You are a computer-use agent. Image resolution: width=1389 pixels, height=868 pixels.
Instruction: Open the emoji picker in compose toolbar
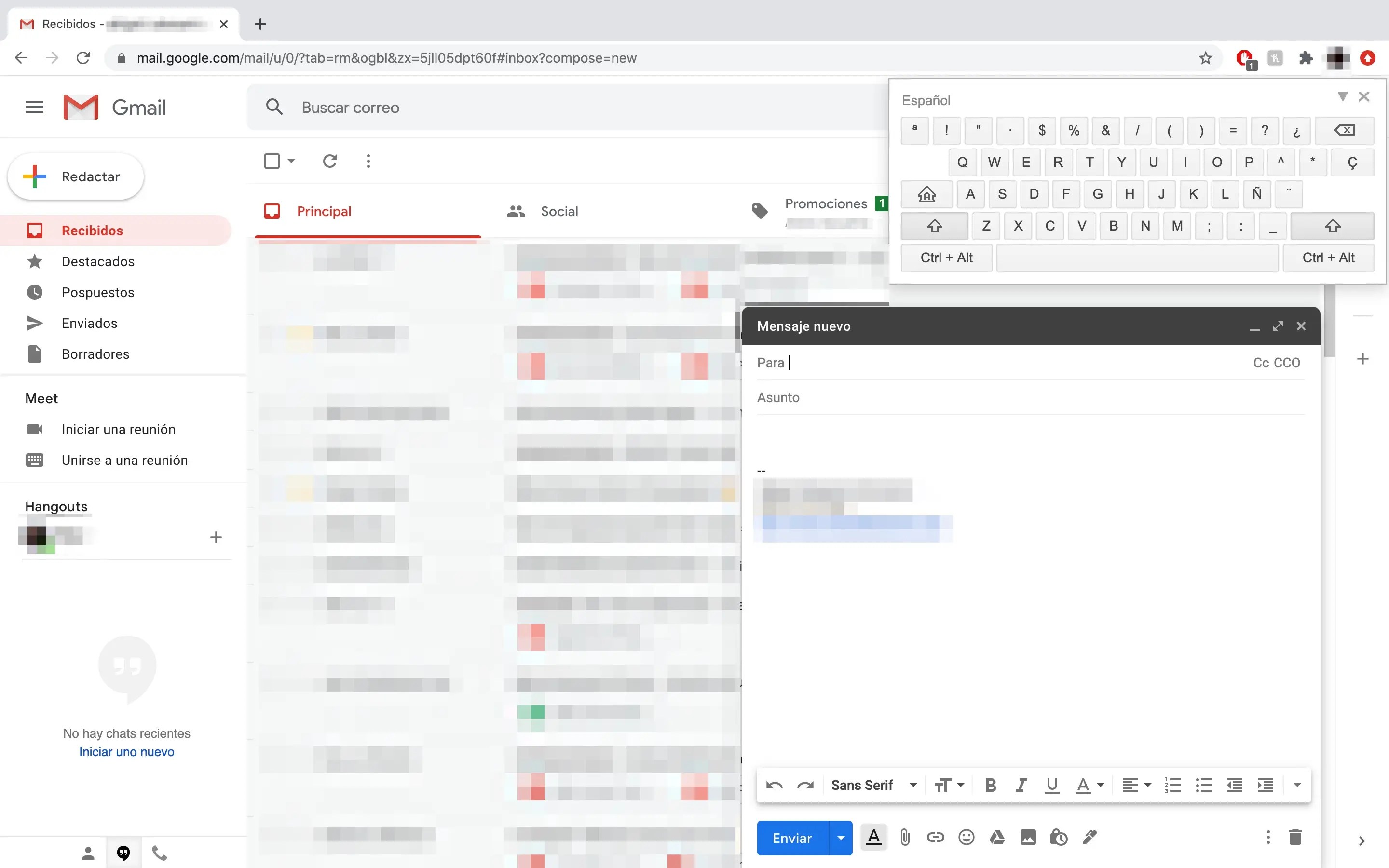967,838
